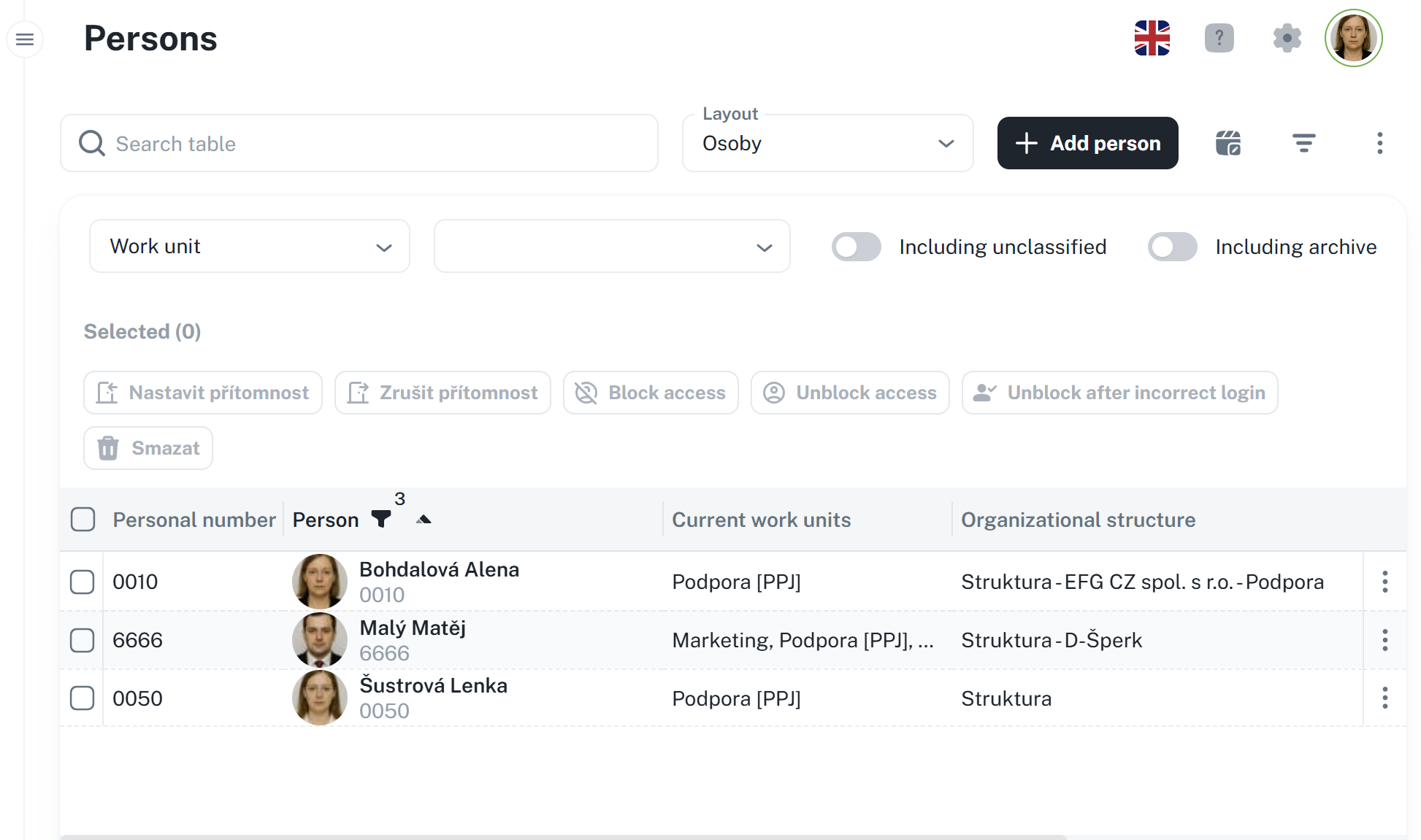Open the filter lines icon
This screenshot has width=1421, height=840.
click(x=1303, y=143)
